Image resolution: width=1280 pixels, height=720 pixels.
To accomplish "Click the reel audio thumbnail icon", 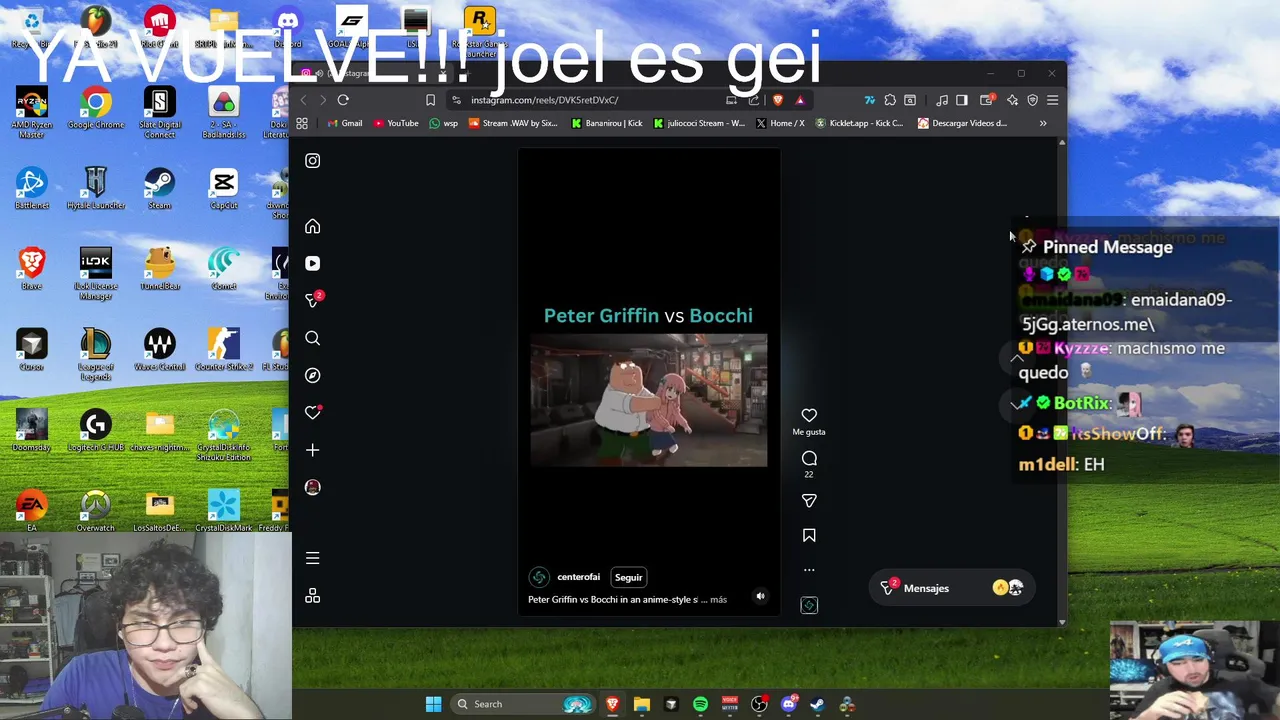I will (x=809, y=605).
